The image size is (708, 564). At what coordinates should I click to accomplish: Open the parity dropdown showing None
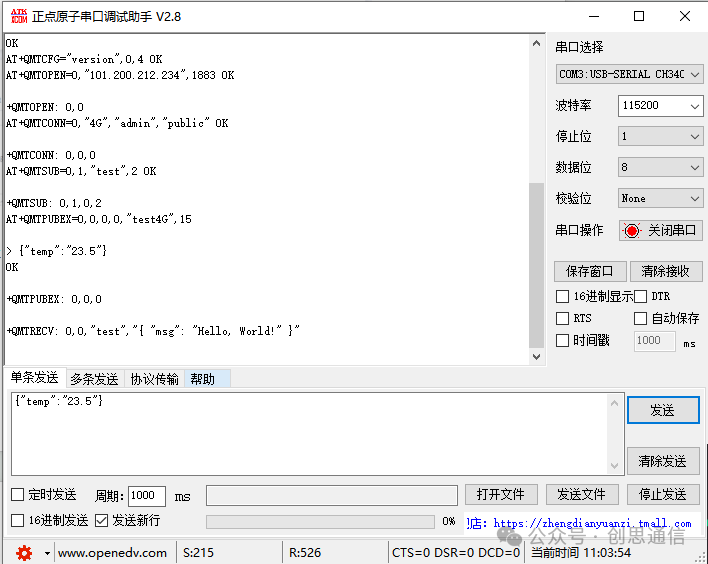click(x=660, y=198)
